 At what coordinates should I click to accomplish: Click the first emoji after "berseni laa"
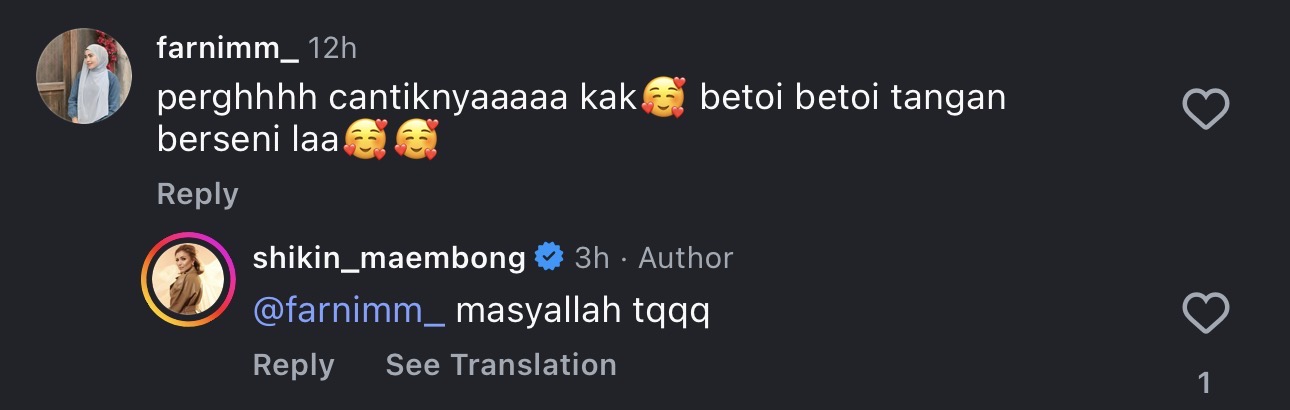tap(365, 140)
